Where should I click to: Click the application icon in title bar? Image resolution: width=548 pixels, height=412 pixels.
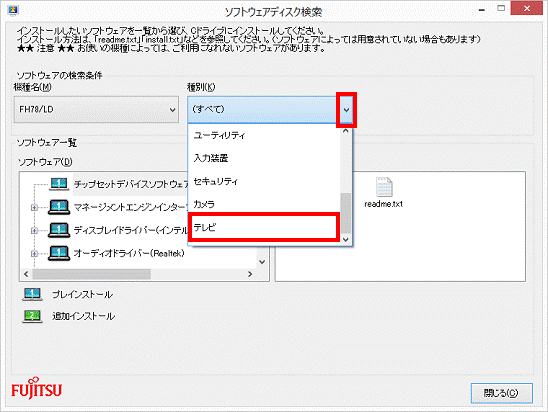pos(13,10)
